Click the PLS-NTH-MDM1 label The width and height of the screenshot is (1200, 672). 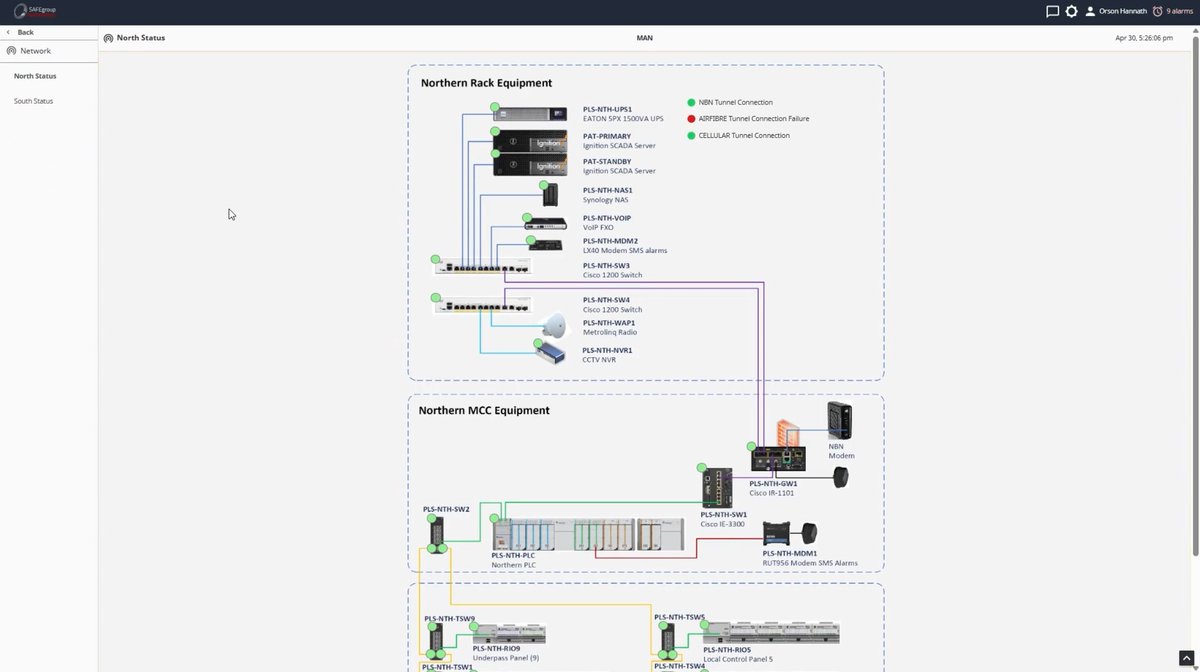[x=789, y=553]
